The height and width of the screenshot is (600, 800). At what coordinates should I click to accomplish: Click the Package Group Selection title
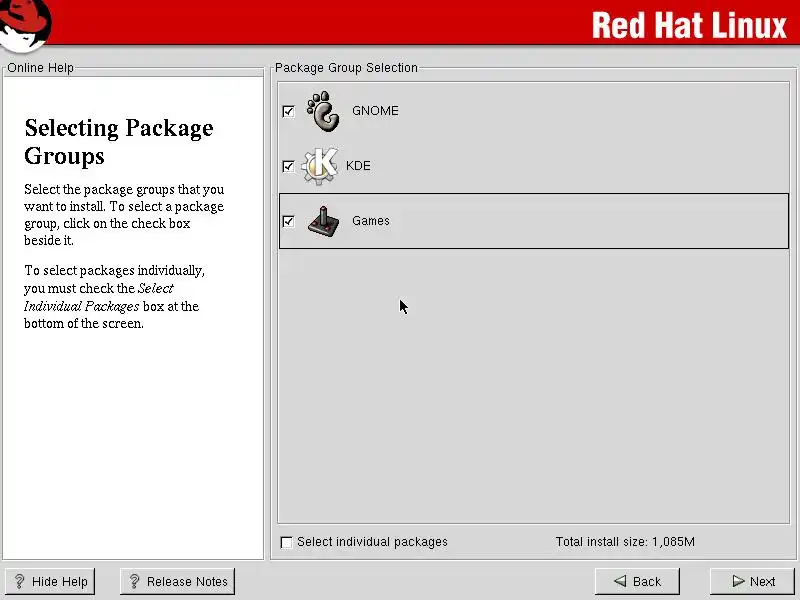(x=346, y=68)
